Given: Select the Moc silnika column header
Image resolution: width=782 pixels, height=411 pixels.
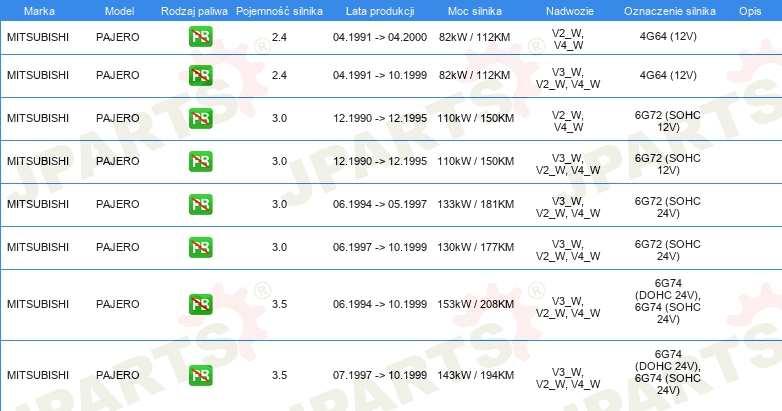Looking at the screenshot, I should pos(475,11).
